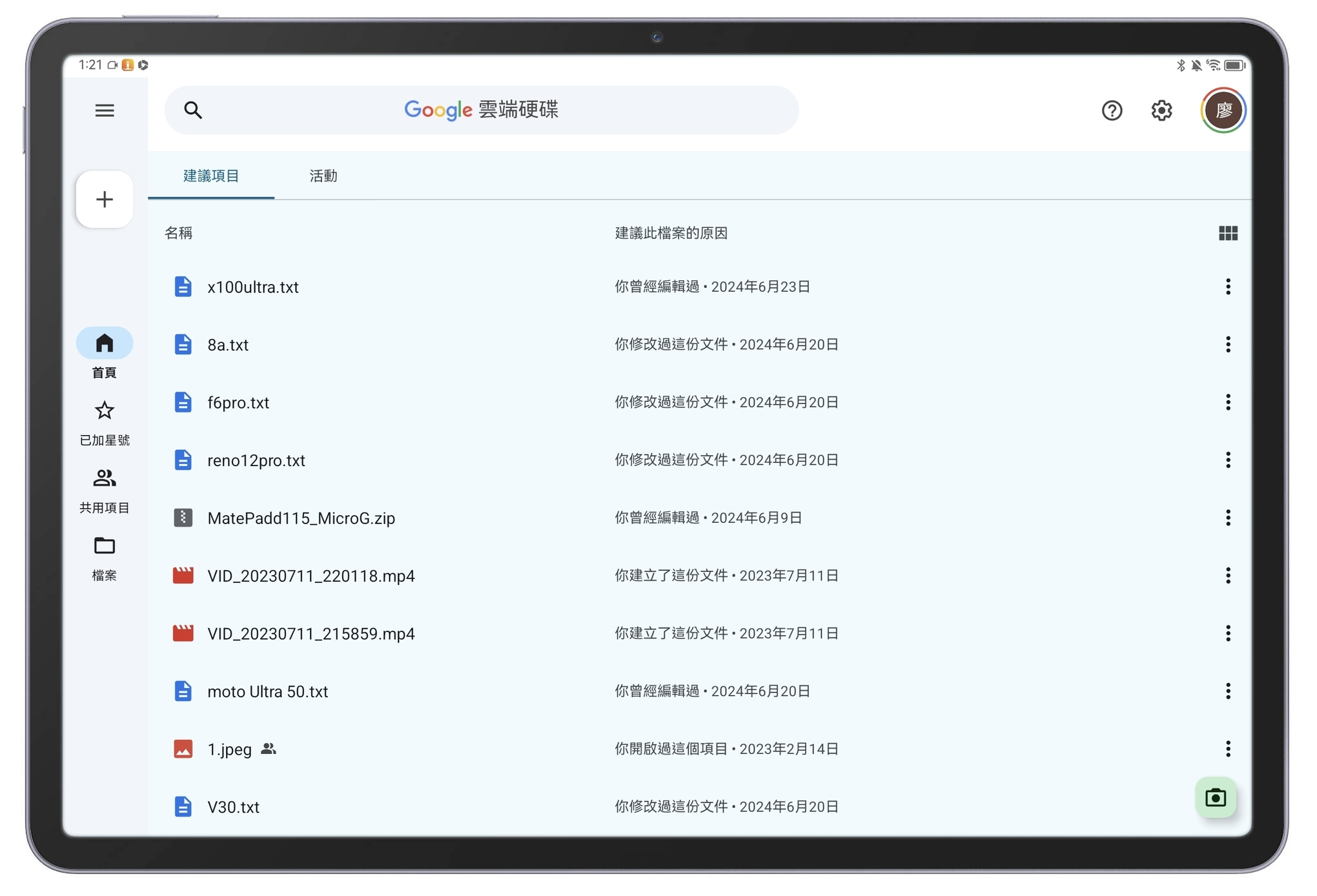Viewport: 1317px width, 896px height.
Task: Open the Files (檔案) folder section
Action: (105, 558)
